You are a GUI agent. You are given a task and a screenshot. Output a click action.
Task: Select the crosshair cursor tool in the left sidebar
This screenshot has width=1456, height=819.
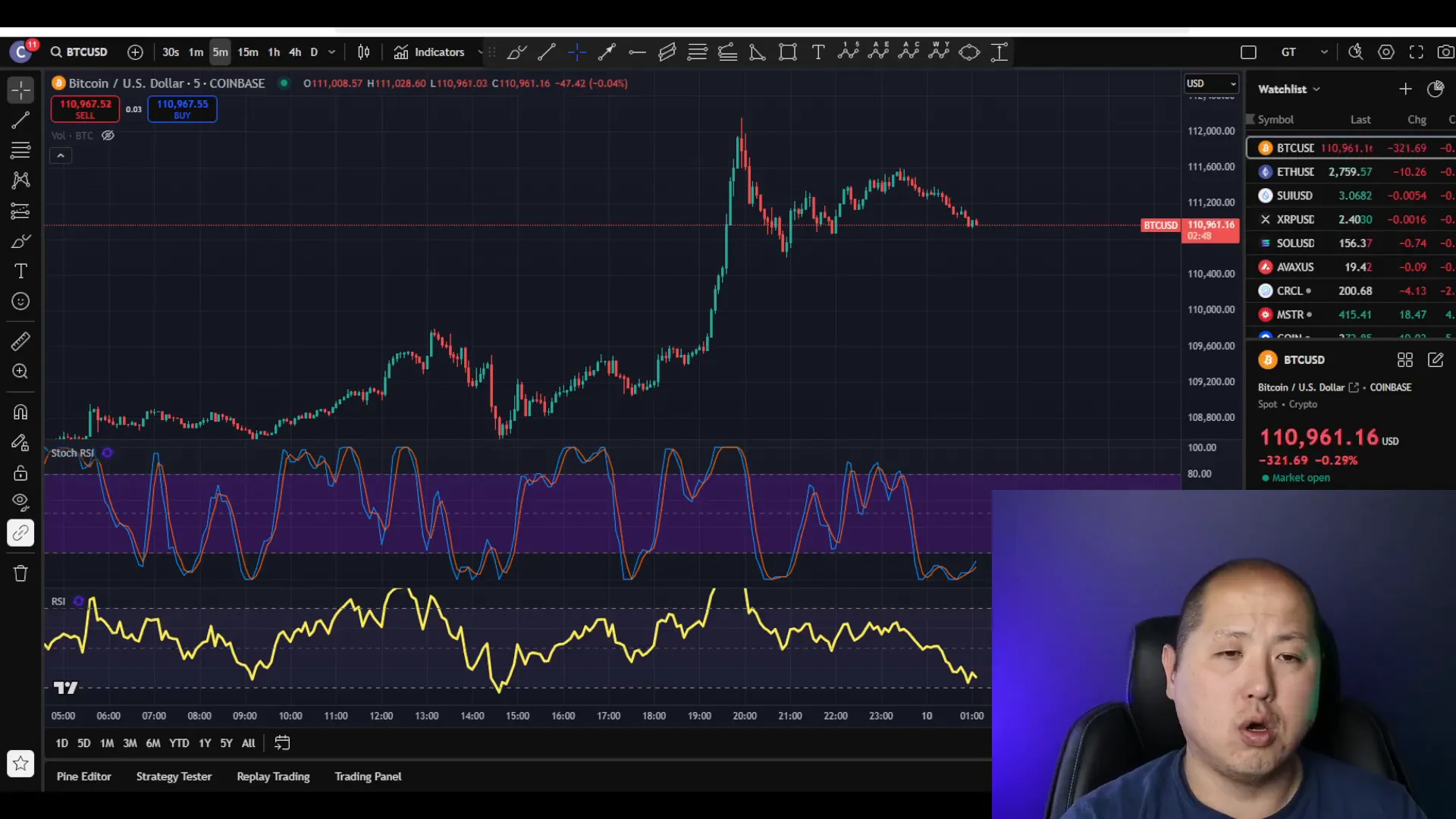tap(20, 90)
